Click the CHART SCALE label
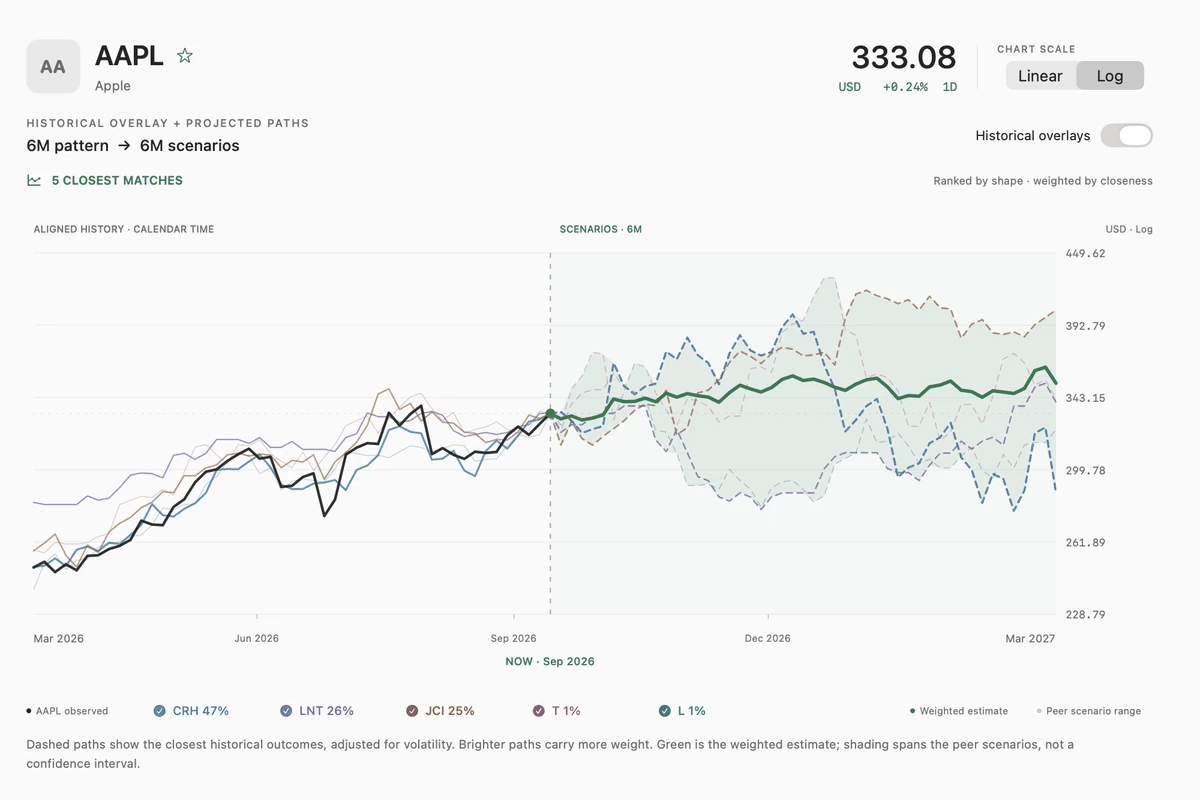The image size is (1200, 800). (1036, 49)
